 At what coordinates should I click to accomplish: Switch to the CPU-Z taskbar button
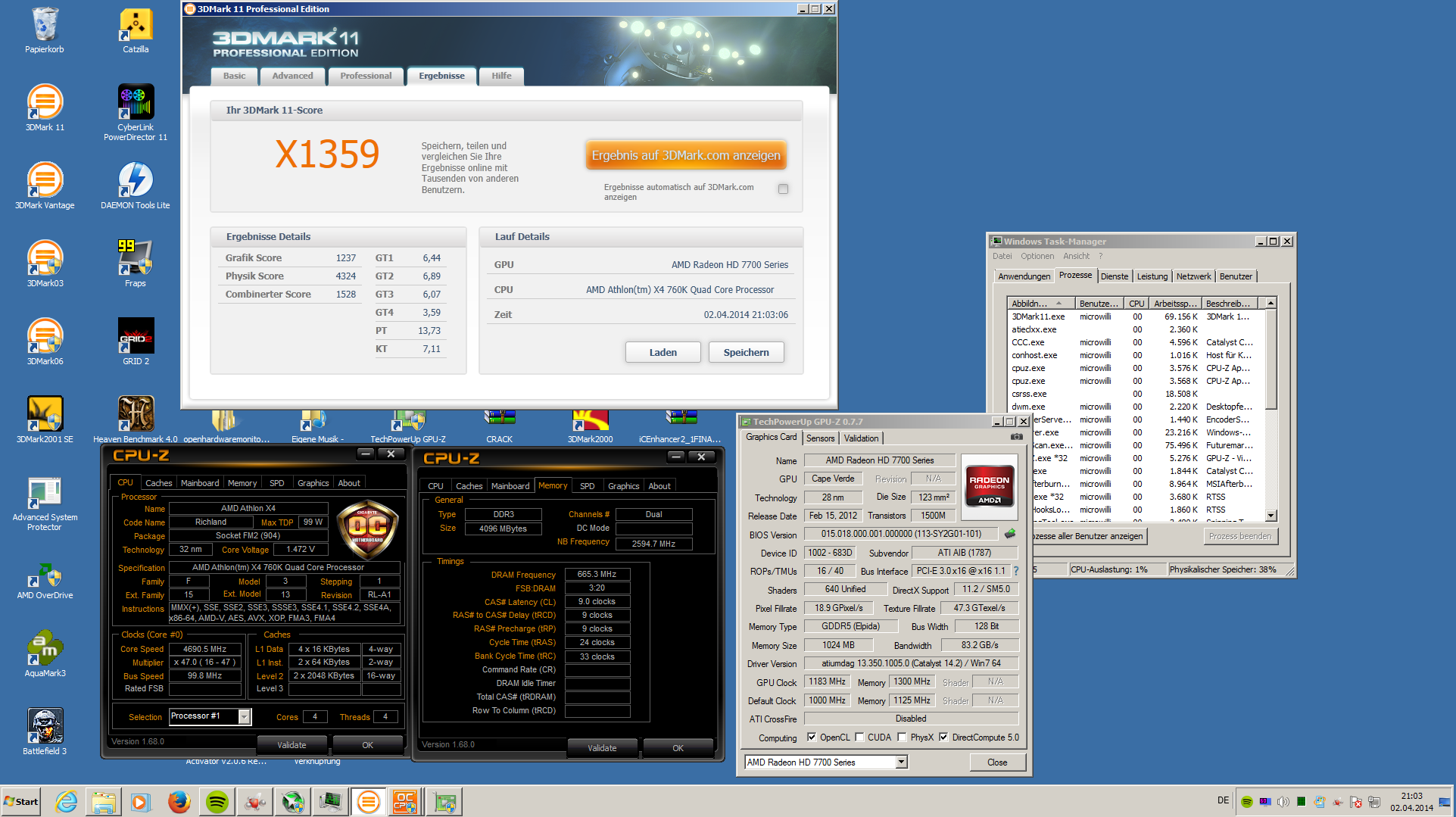tap(405, 801)
